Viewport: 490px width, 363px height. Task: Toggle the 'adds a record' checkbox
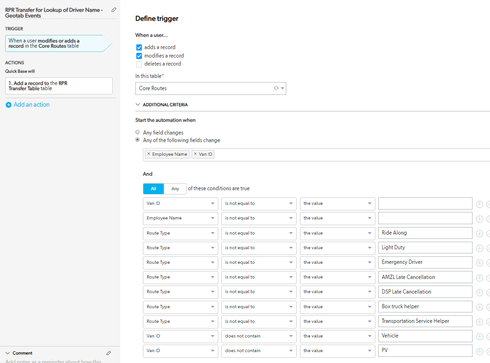(139, 47)
